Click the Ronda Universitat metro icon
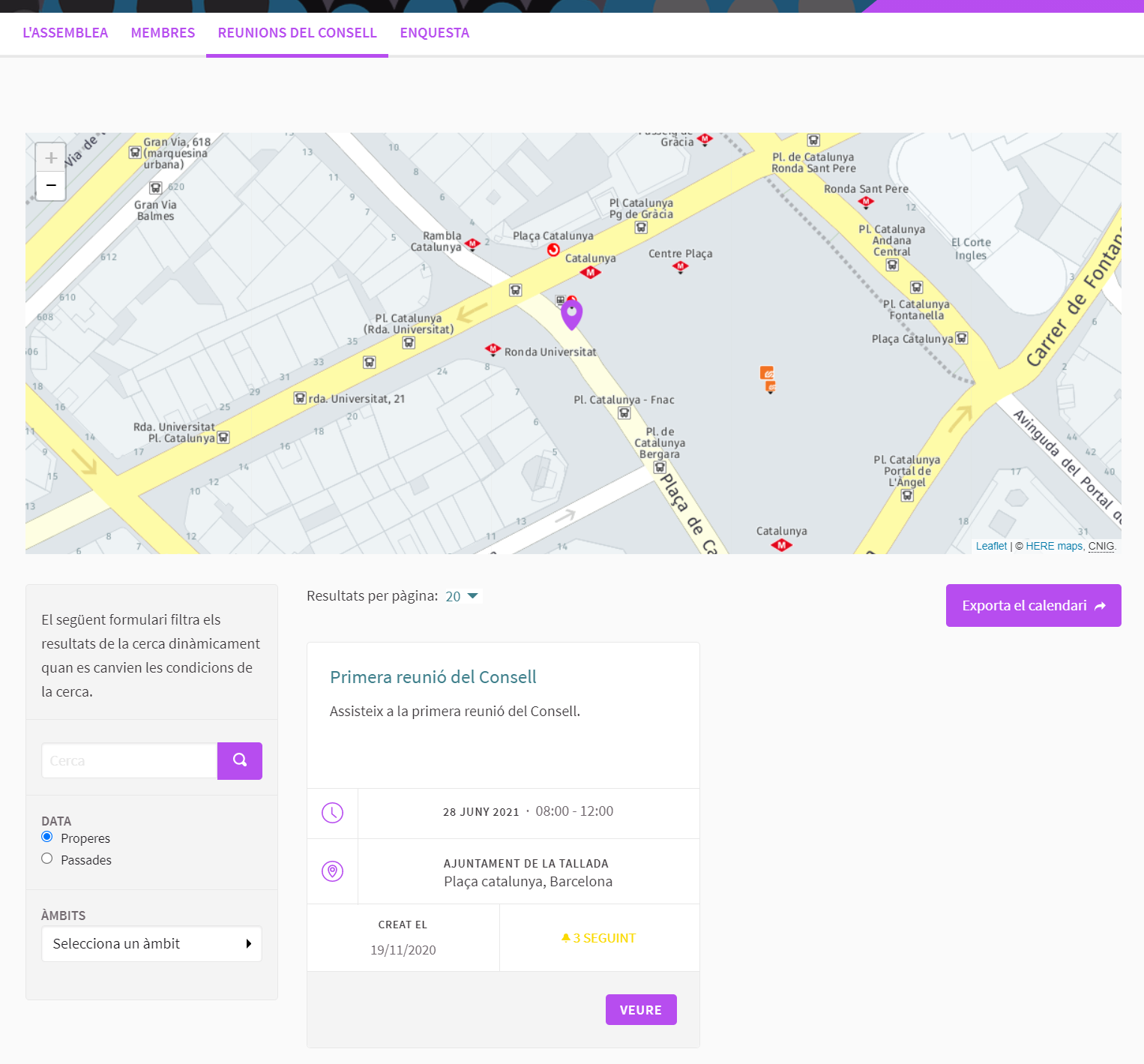 click(x=493, y=349)
